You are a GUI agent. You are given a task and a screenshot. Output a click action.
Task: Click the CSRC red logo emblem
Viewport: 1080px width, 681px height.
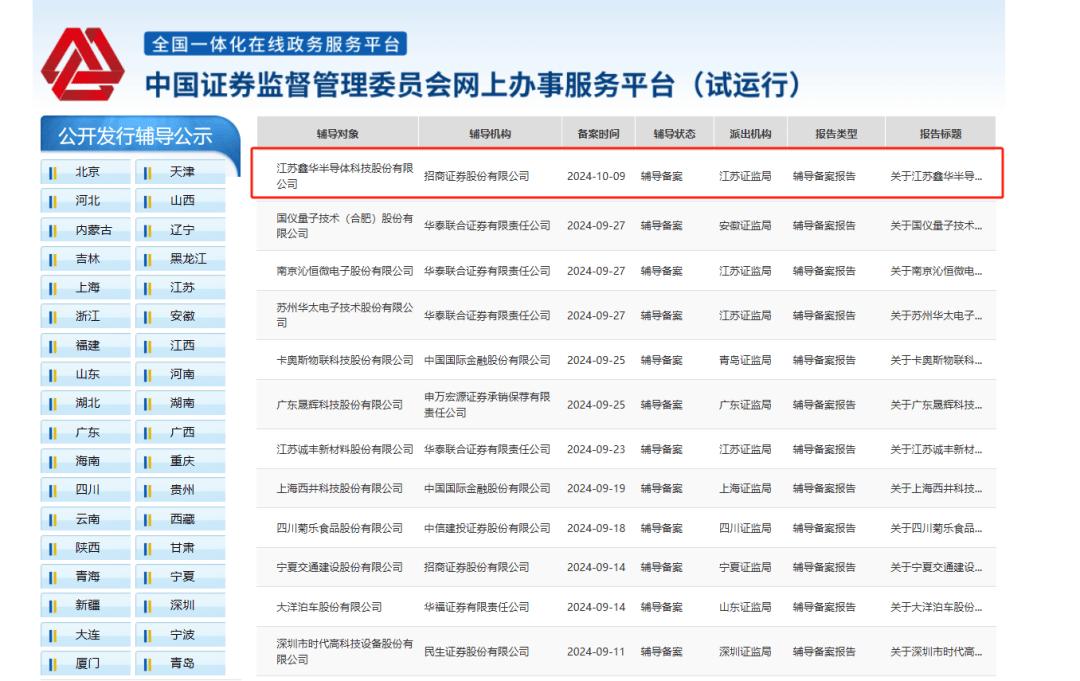click(81, 66)
